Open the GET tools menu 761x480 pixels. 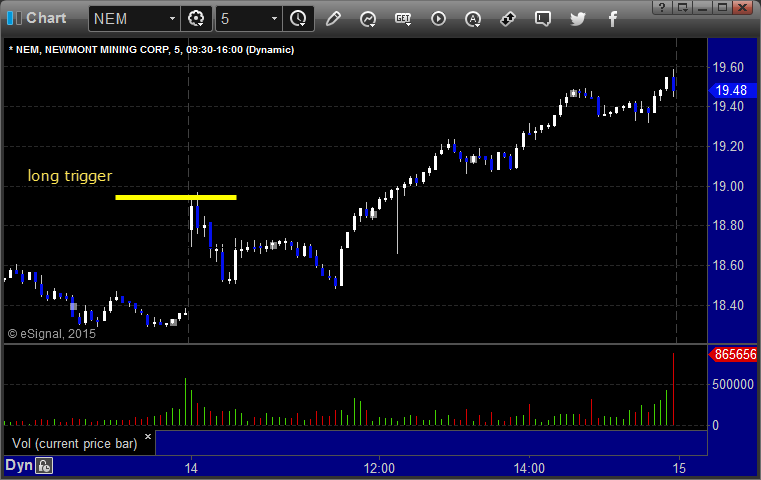point(403,19)
